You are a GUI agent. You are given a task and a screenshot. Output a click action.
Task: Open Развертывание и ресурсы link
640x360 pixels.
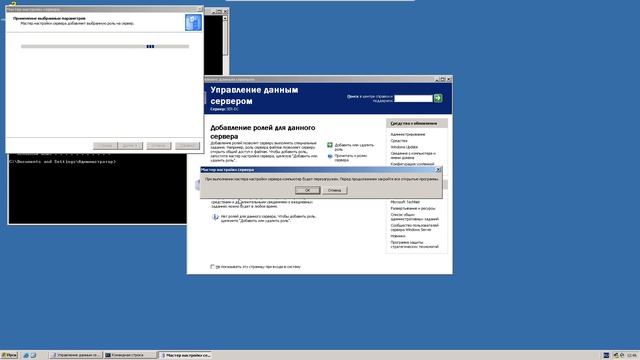click(413, 209)
